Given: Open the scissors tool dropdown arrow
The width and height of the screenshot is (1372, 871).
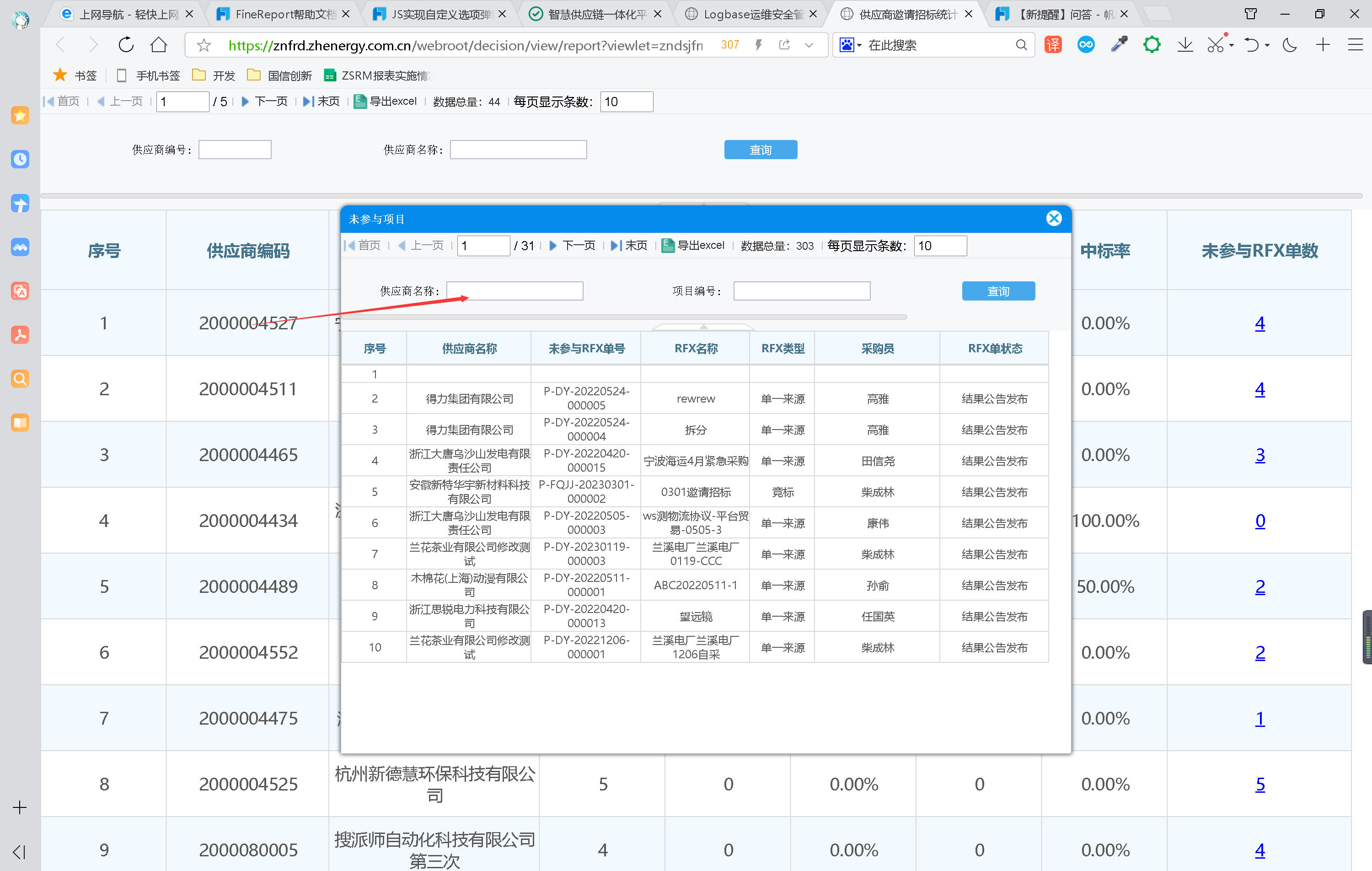Looking at the screenshot, I should pyautogui.click(x=1232, y=45).
